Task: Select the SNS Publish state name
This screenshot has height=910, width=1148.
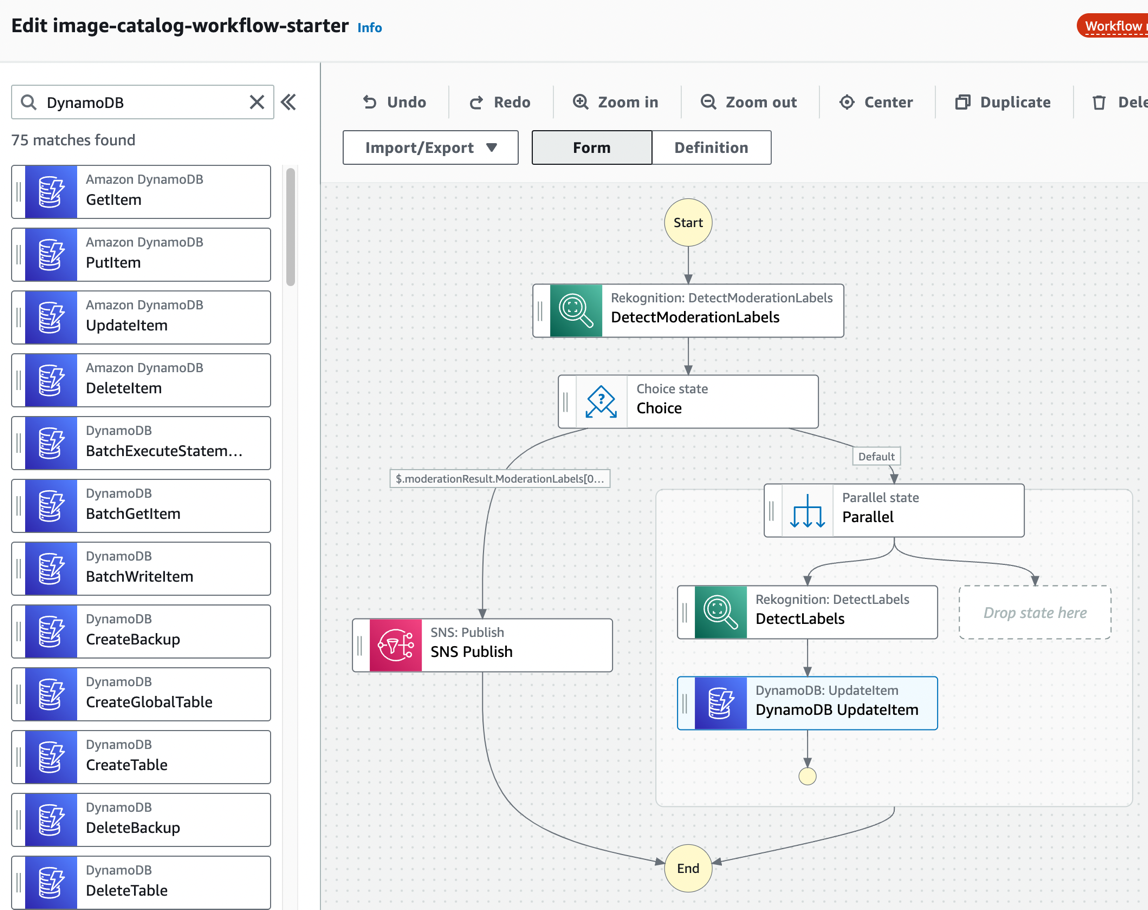Action: coord(472,652)
